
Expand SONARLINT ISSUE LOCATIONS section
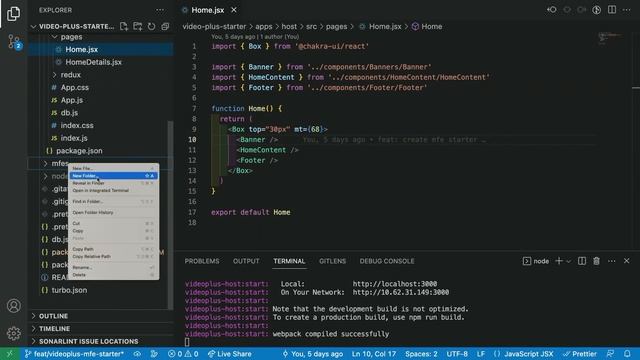coord(89,341)
